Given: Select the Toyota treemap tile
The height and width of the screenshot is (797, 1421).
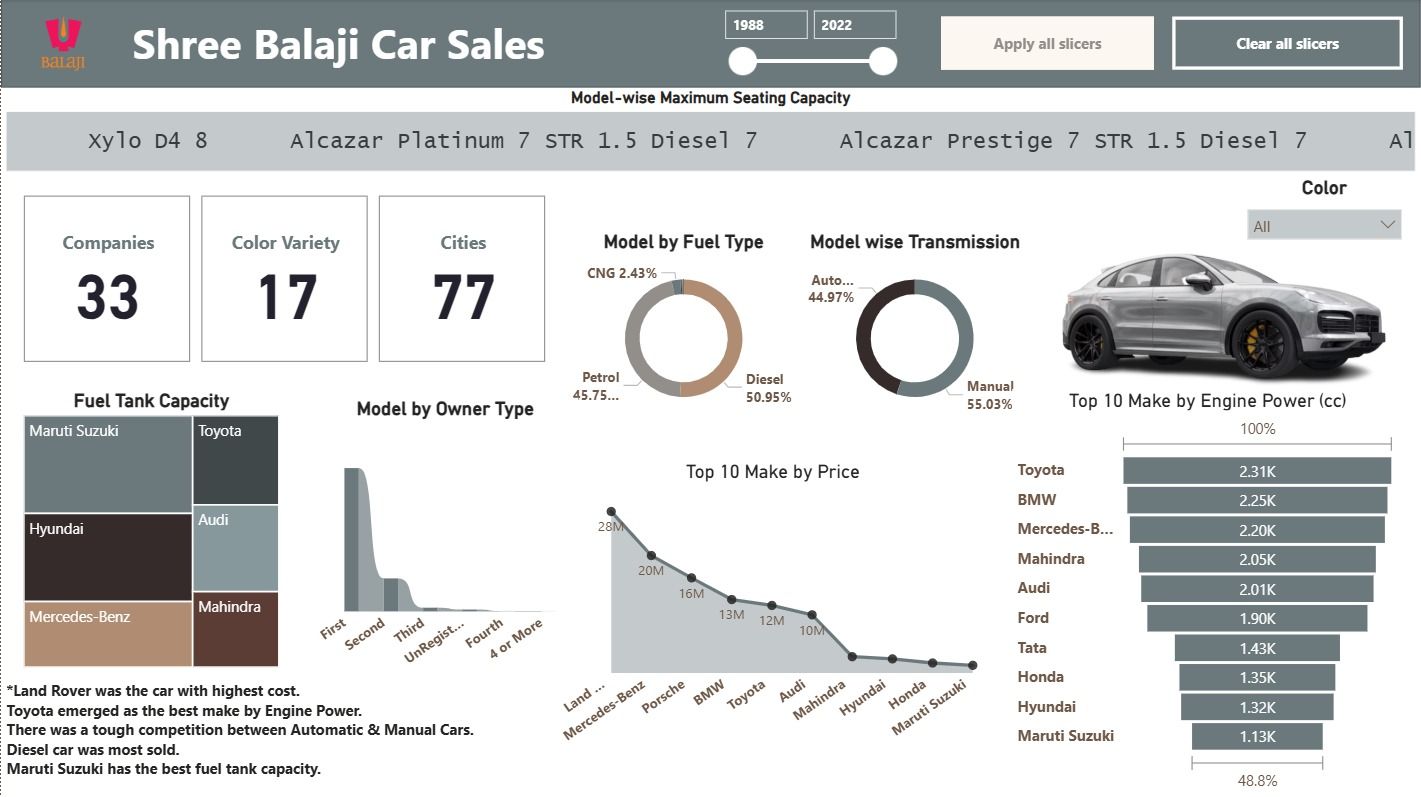Looking at the screenshot, I should click(235, 459).
